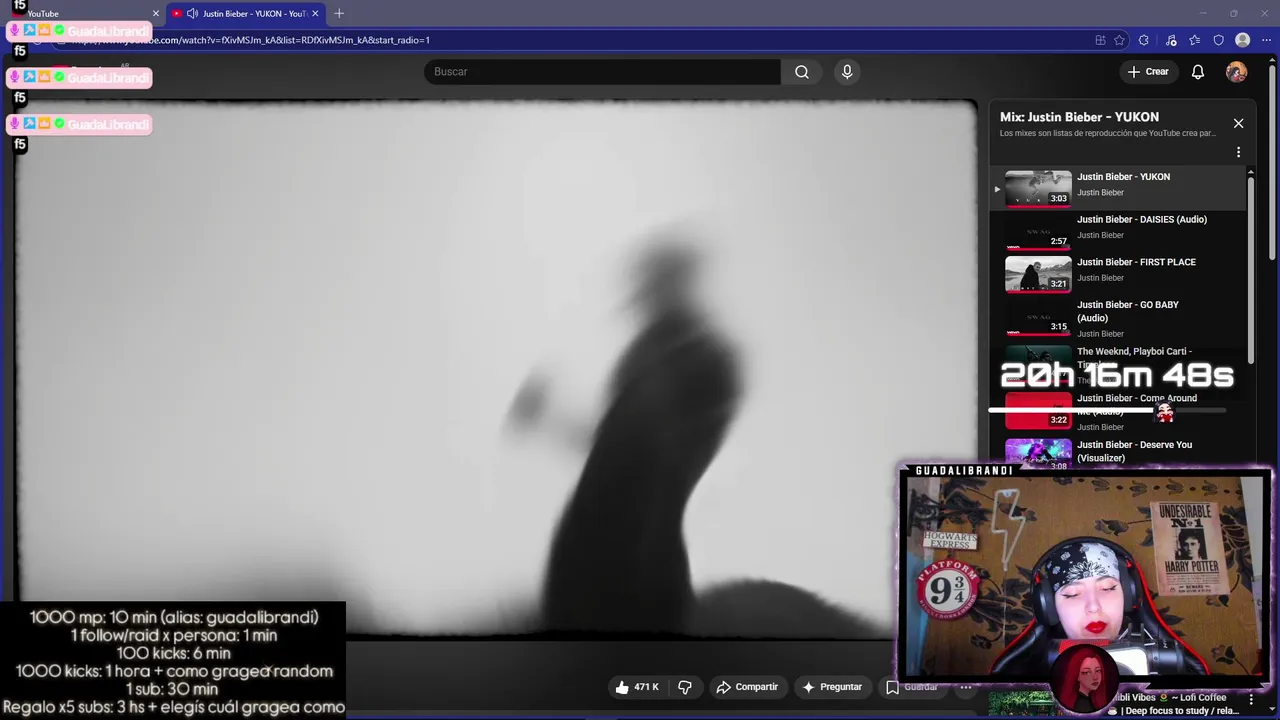Click the browser address bar URL
Image resolution: width=1280 pixels, height=720 pixels.
pyautogui.click(x=250, y=40)
